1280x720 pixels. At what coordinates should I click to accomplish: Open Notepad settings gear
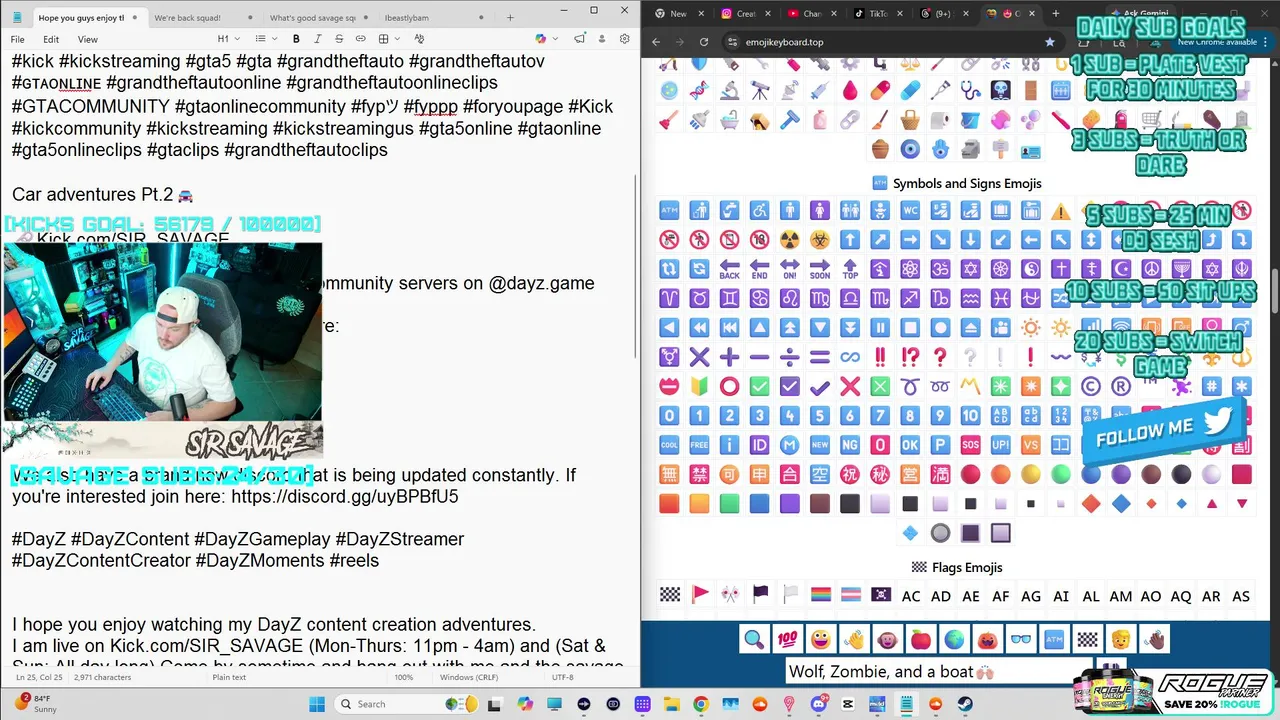point(625,39)
